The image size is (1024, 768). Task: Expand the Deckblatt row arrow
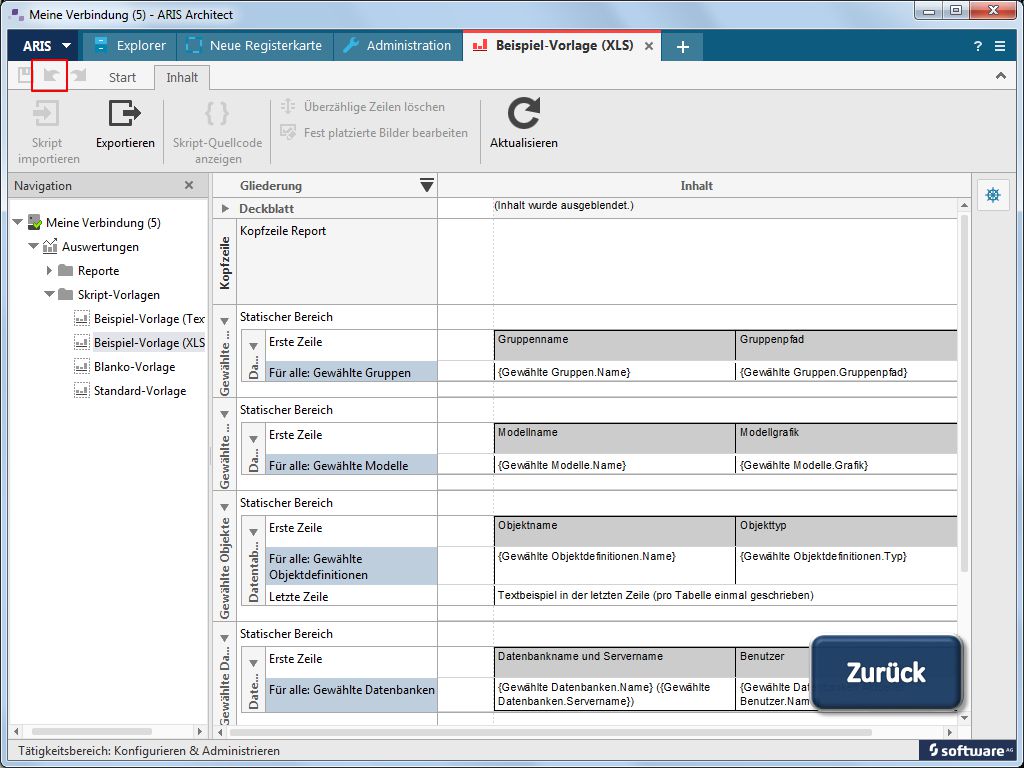click(225, 208)
